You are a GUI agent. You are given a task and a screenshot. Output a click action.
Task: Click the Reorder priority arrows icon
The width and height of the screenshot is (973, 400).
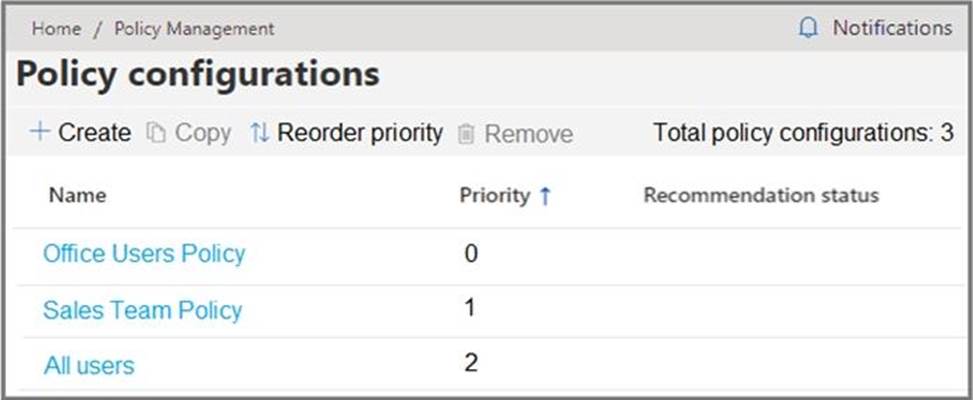pos(259,133)
